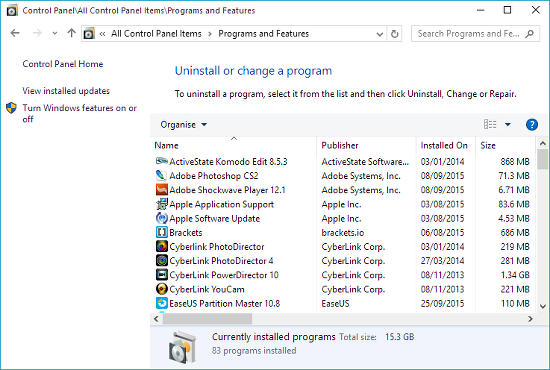Click the CyberLink PhotoDirector 4 icon
The width and height of the screenshot is (550, 370).
[162, 261]
